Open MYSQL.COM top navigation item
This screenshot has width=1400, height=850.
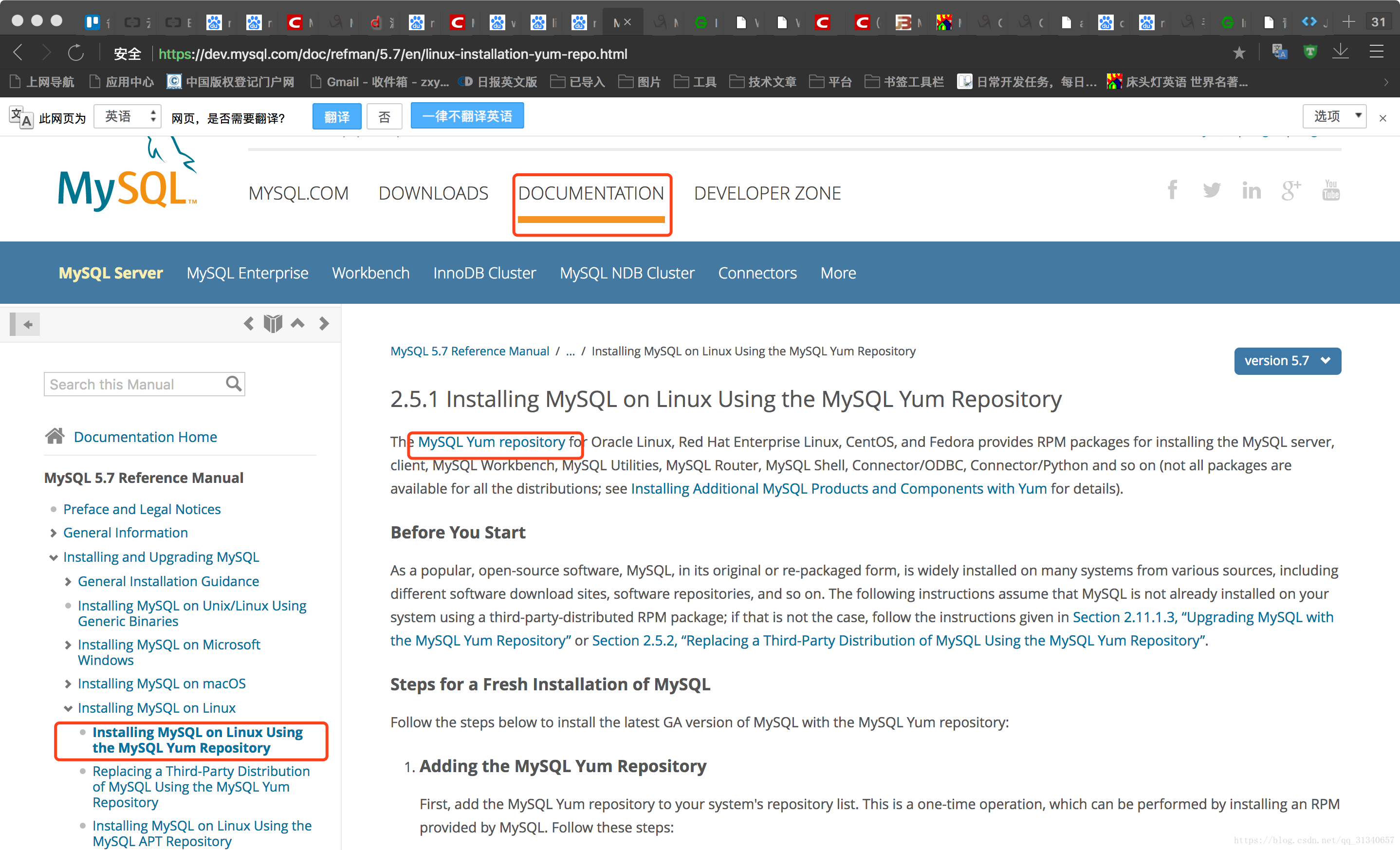coord(298,193)
